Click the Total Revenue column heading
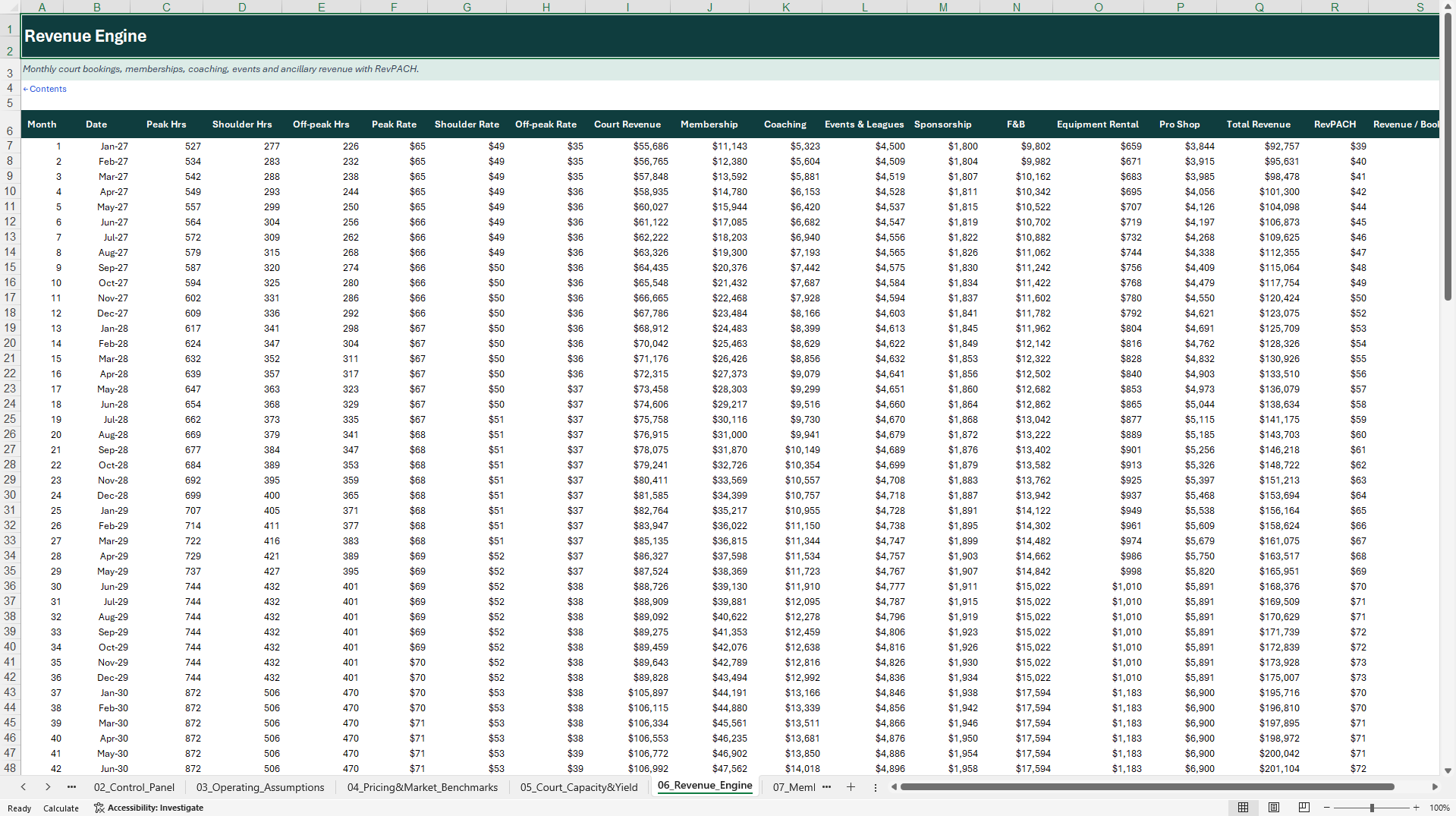The image size is (1456, 816). [1258, 124]
